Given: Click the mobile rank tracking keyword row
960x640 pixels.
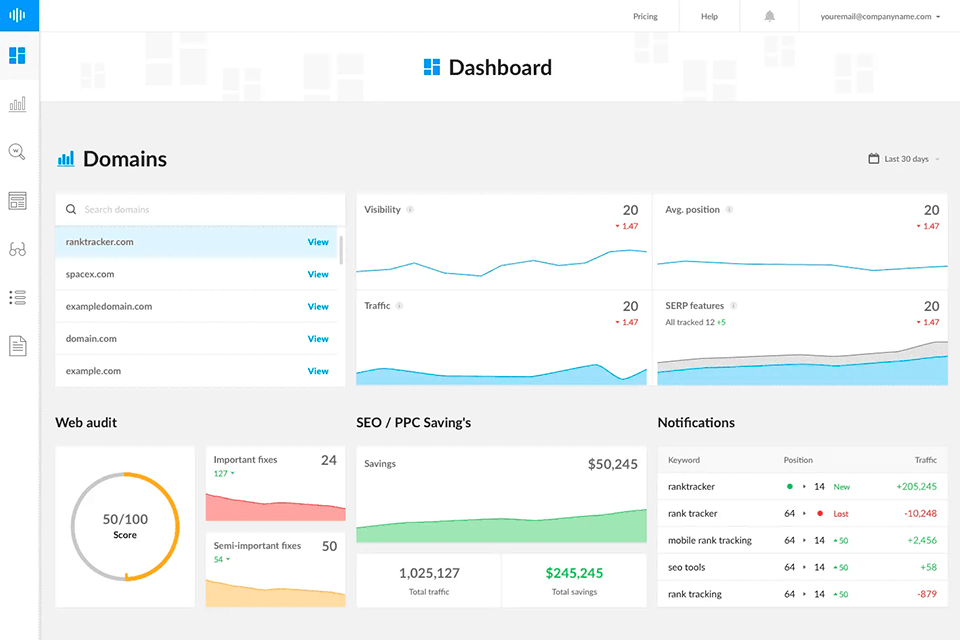Looking at the screenshot, I should coord(803,540).
